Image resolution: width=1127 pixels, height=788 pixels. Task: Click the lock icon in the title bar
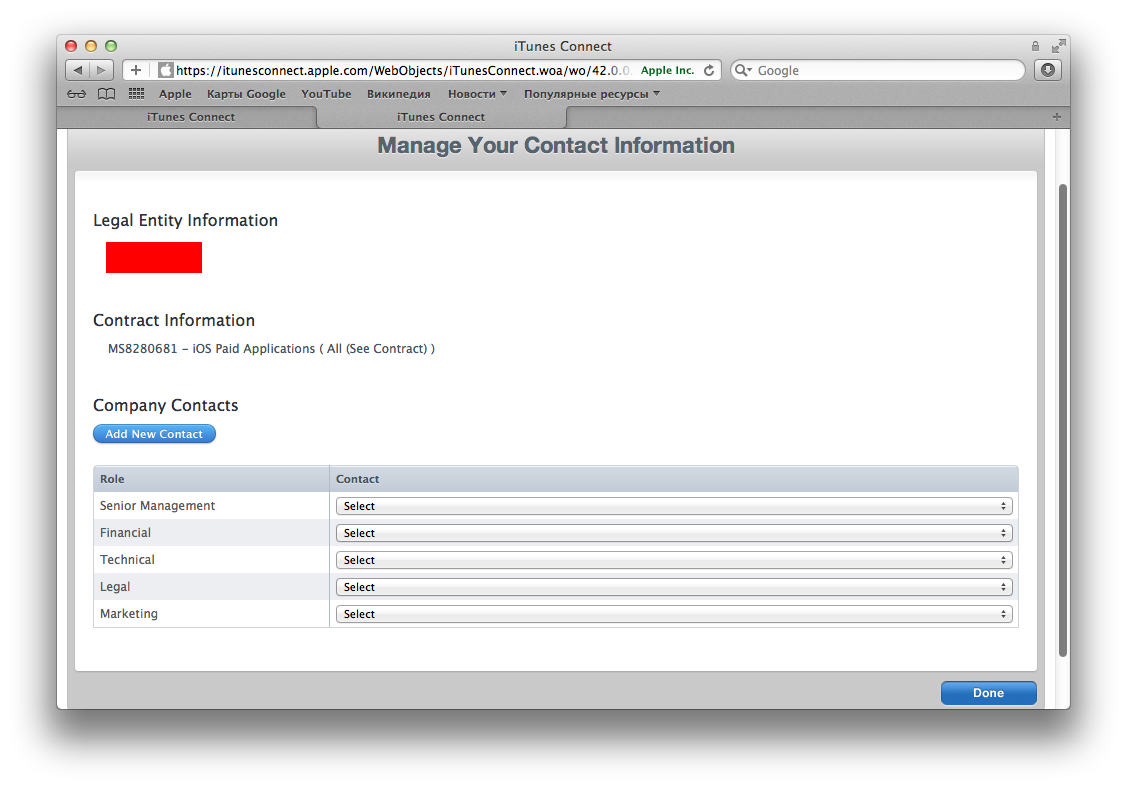click(1035, 46)
